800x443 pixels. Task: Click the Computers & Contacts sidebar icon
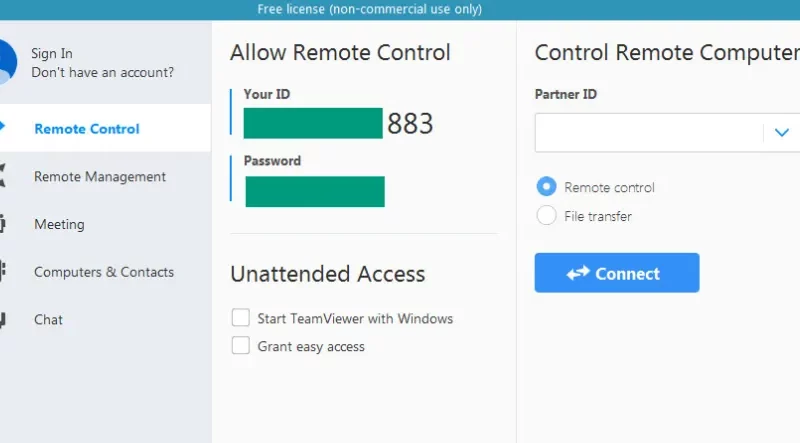coord(3,271)
